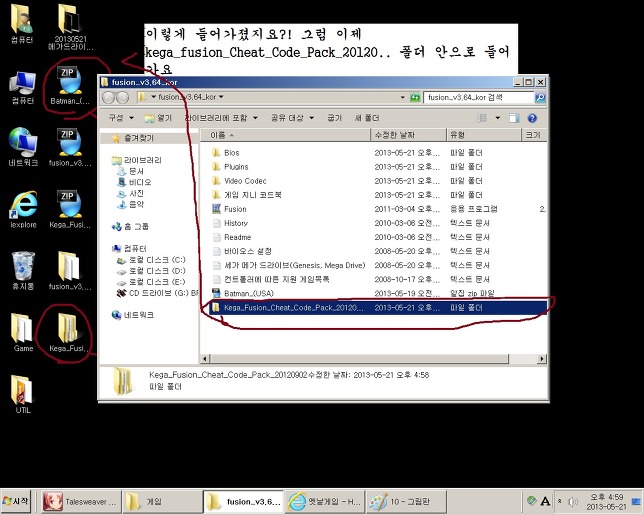Sort by 이름 column header

point(285,135)
